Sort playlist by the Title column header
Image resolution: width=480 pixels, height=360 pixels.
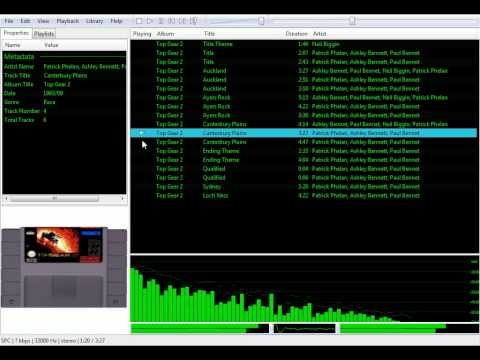coord(209,34)
